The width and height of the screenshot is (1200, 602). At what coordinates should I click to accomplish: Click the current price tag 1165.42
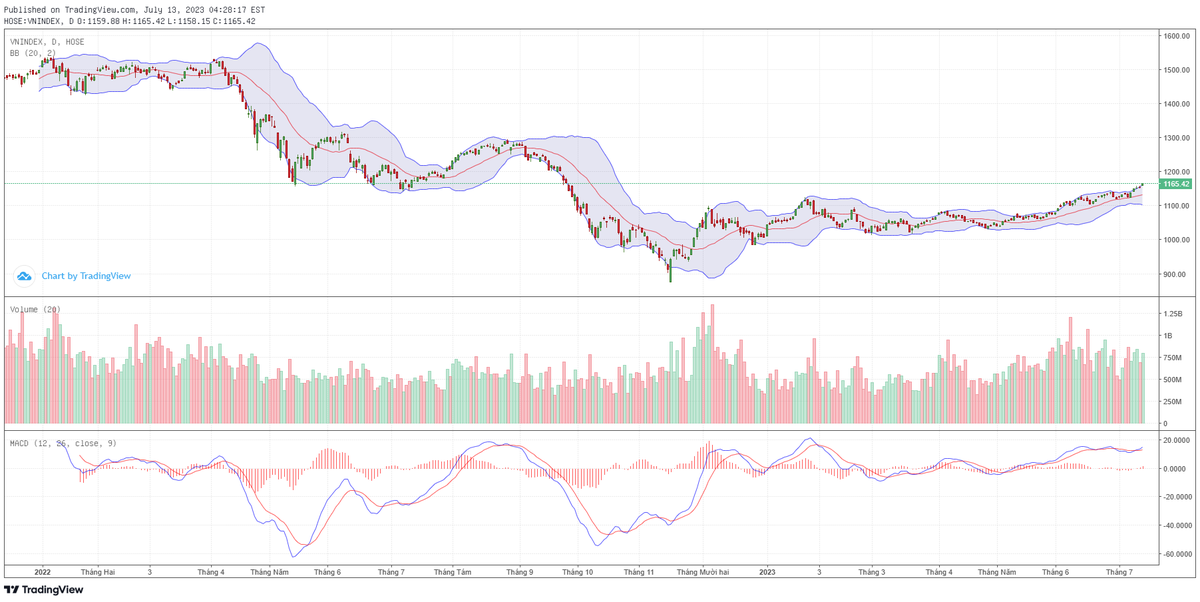pyautogui.click(x=1175, y=184)
